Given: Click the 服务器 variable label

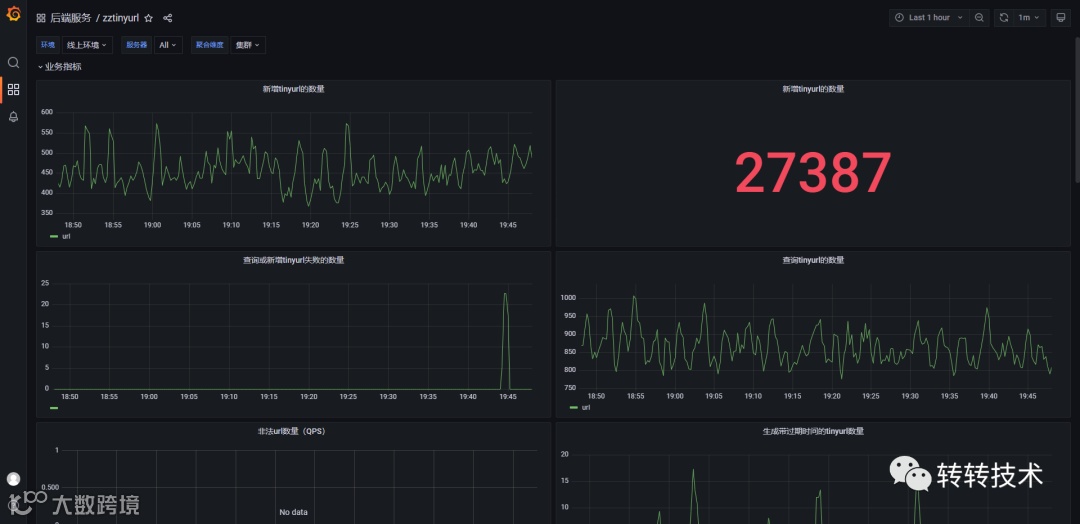Looking at the screenshot, I should (136, 45).
